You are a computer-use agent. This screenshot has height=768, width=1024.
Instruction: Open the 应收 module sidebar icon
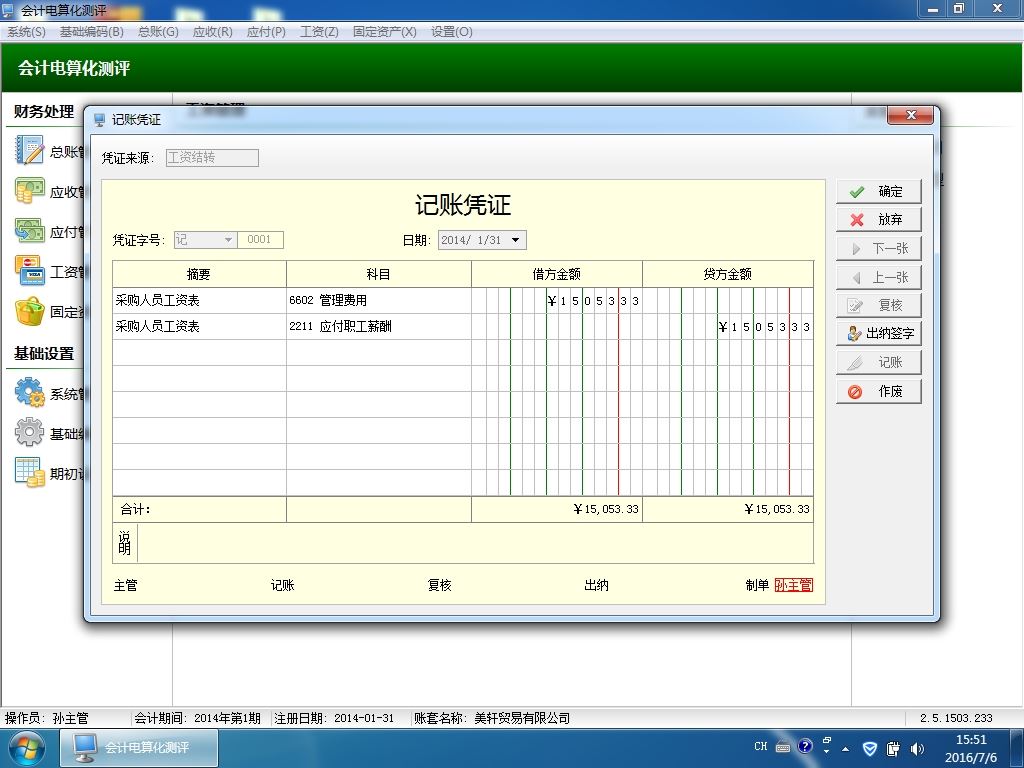[x=30, y=191]
